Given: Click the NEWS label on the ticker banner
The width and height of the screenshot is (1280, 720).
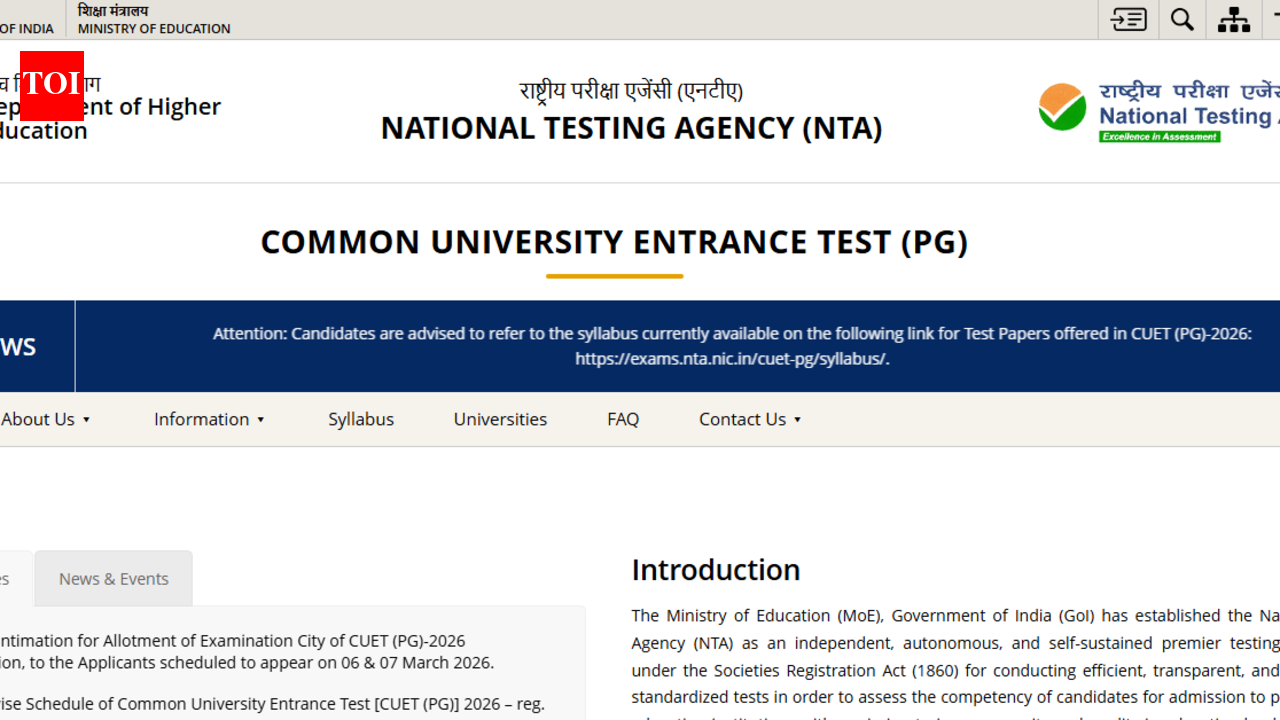Looking at the screenshot, I should [x=17, y=346].
